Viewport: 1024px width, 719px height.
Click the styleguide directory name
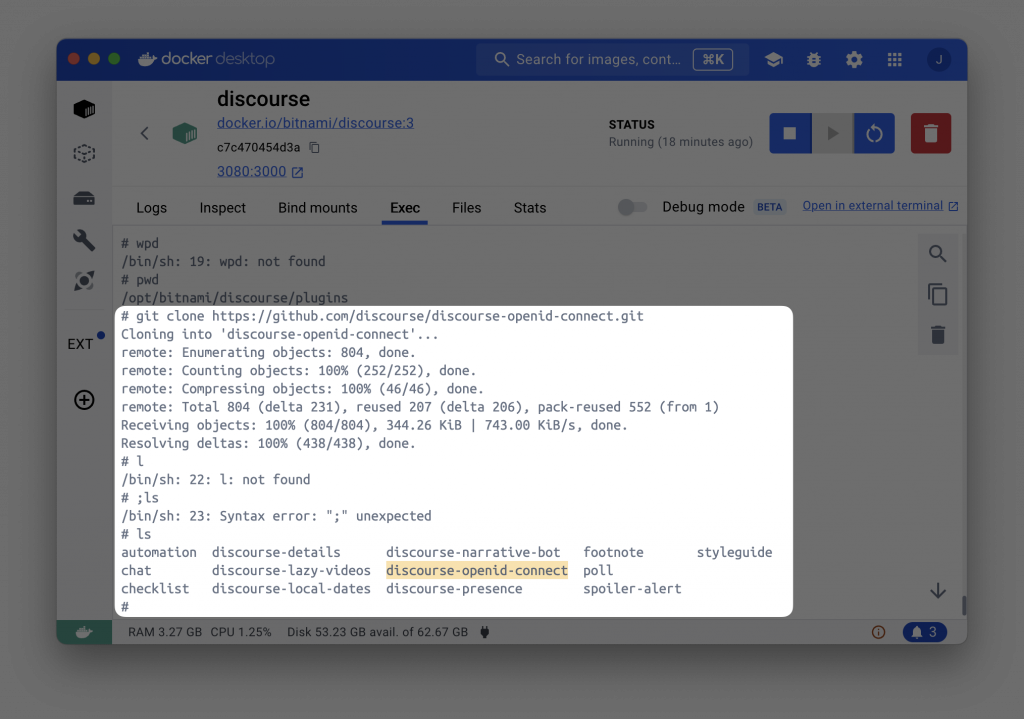click(734, 552)
